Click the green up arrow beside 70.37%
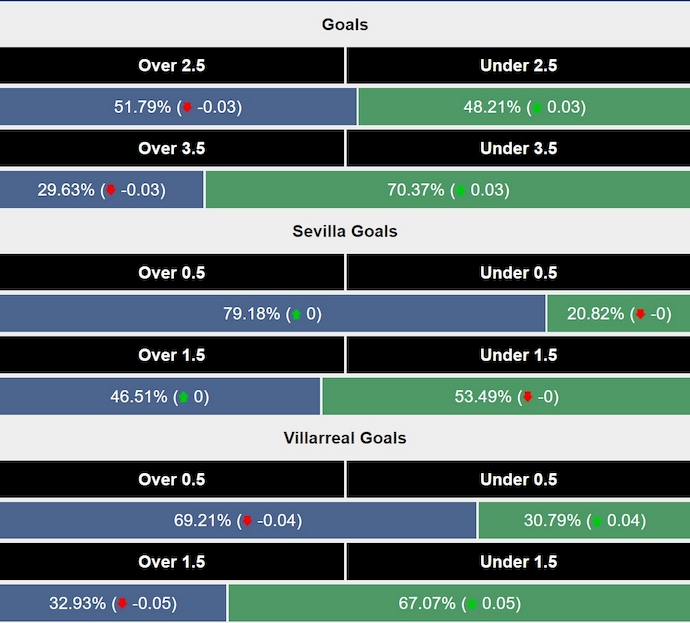 460,190
